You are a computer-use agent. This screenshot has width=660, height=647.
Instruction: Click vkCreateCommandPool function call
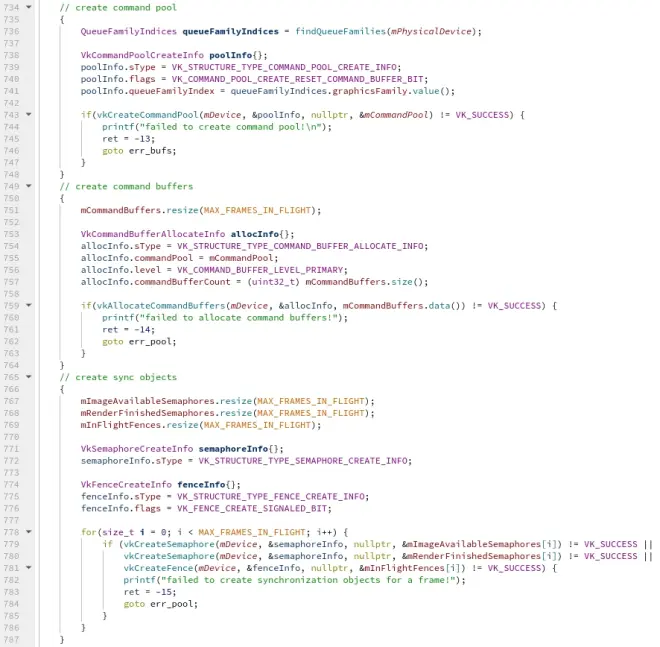(147, 115)
